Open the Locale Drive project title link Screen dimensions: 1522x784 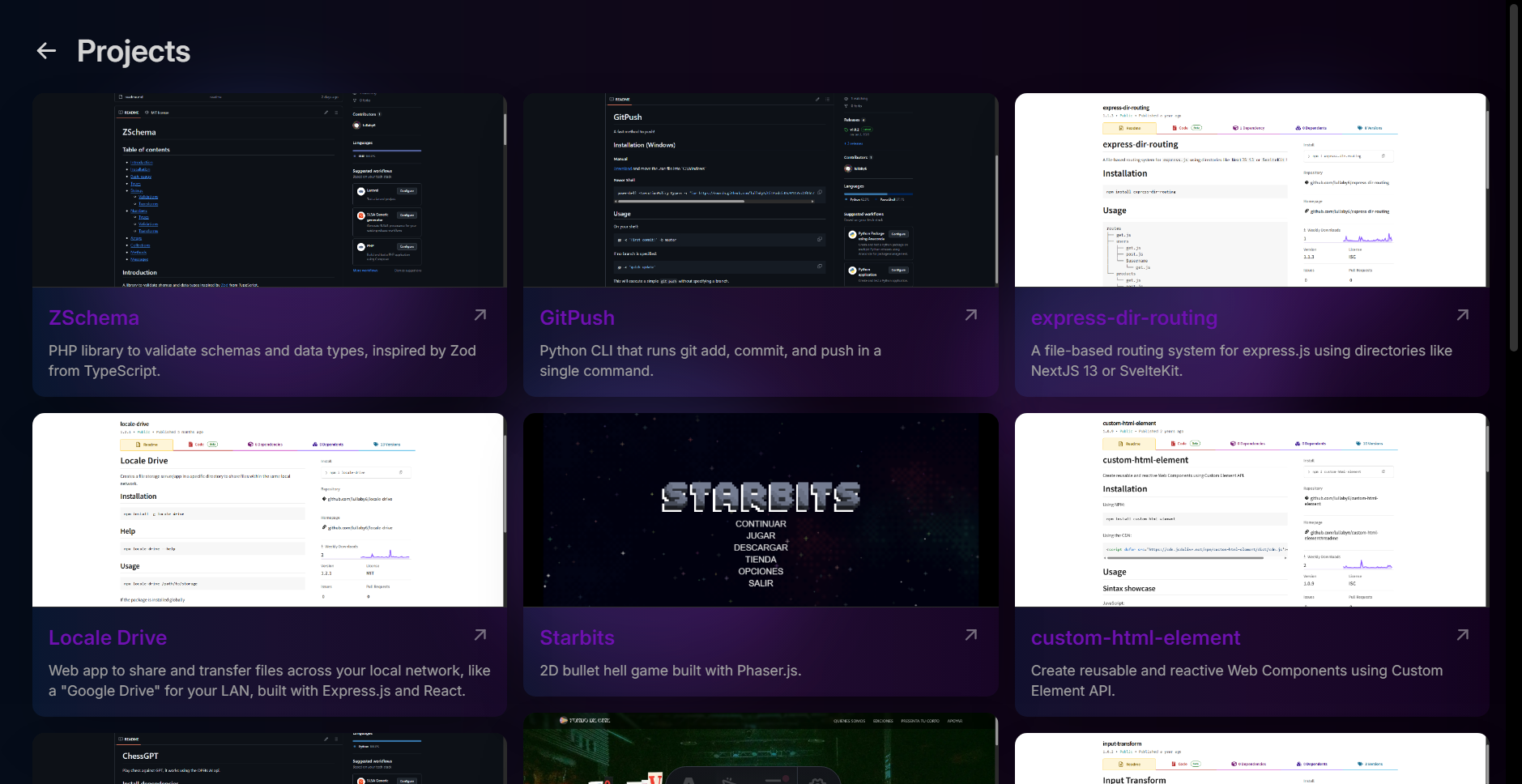108,637
